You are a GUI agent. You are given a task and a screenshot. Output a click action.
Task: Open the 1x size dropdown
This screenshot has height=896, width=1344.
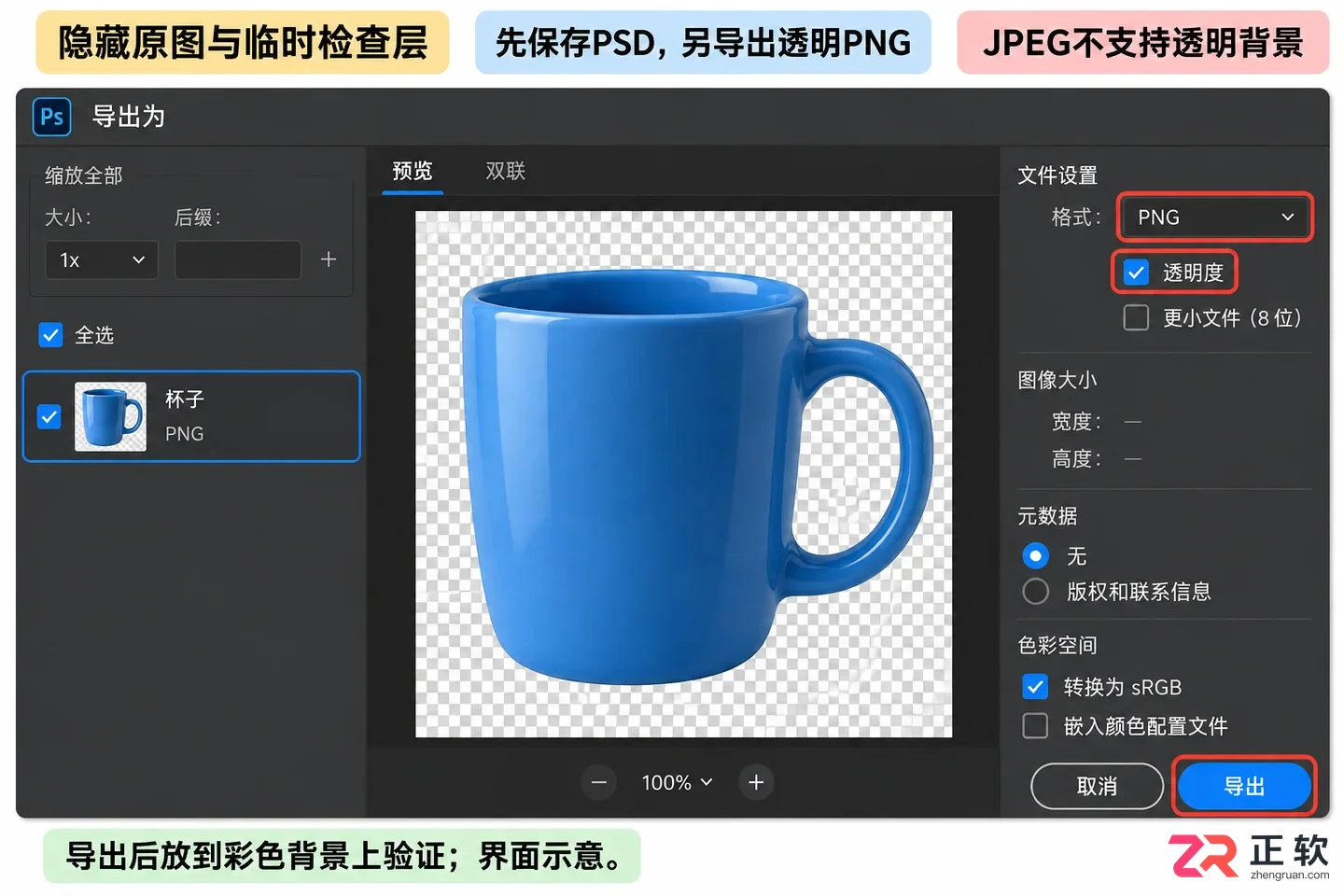[x=102, y=259]
